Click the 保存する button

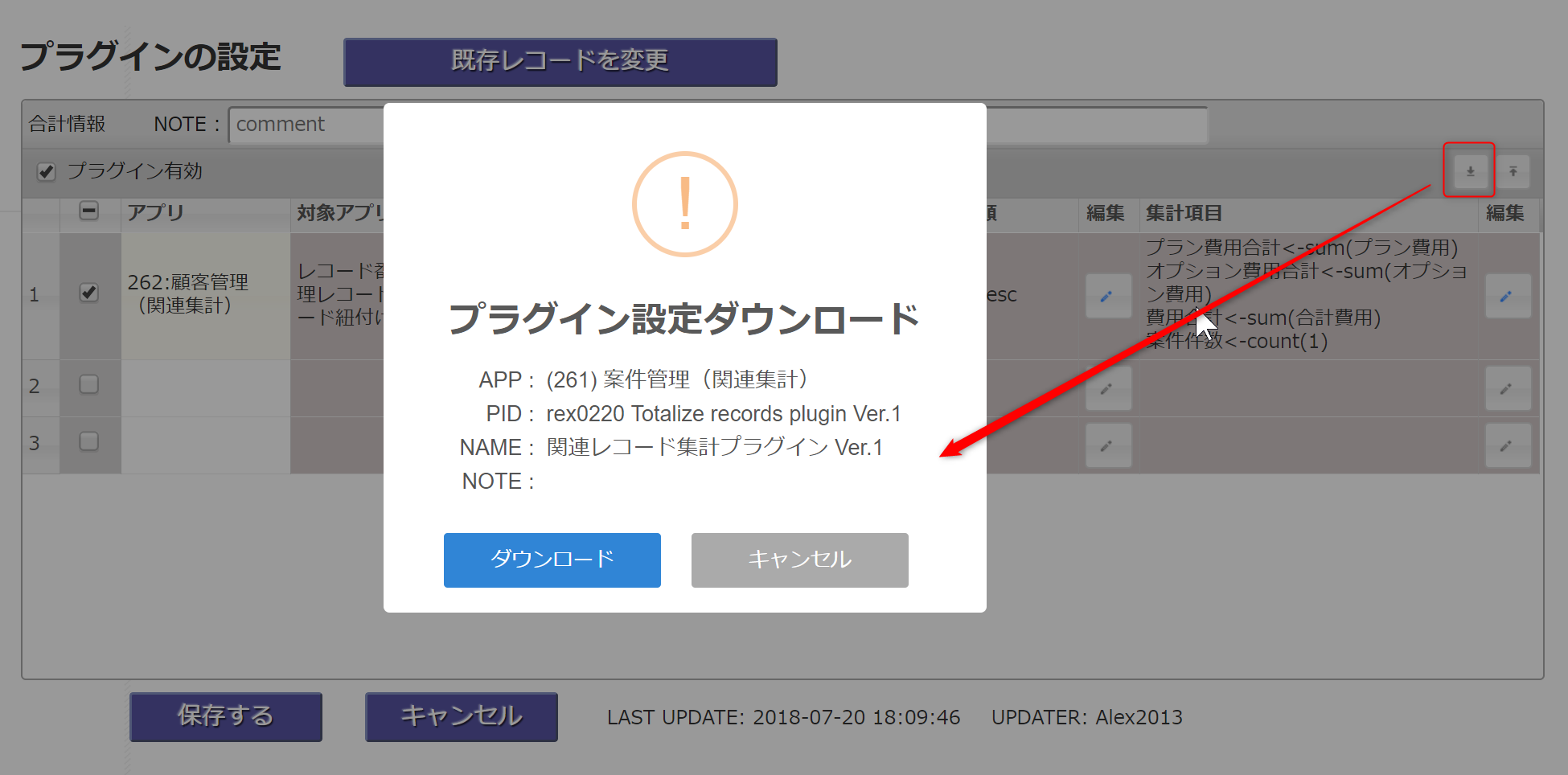(226, 717)
